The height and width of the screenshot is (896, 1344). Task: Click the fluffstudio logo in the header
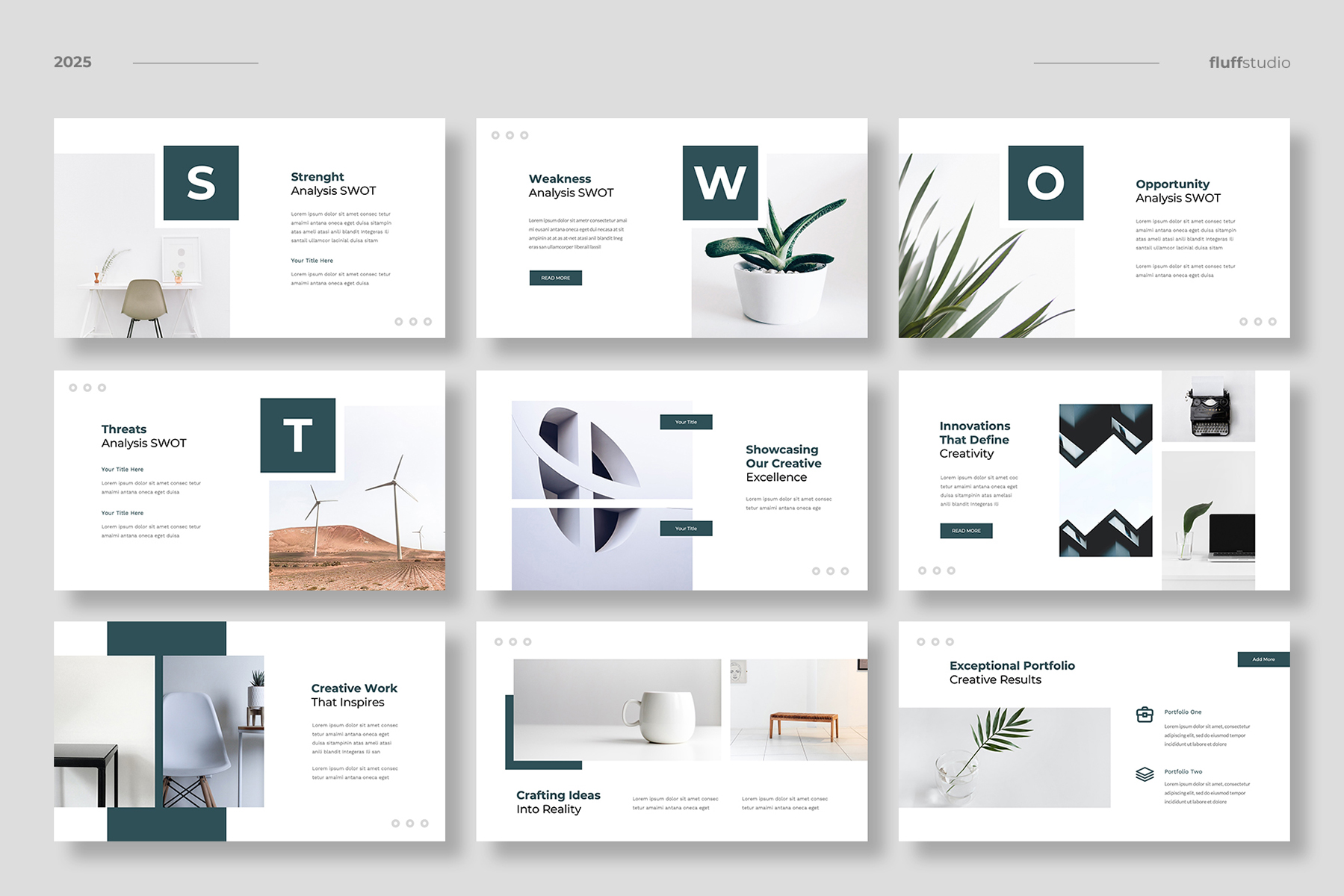1249,63
